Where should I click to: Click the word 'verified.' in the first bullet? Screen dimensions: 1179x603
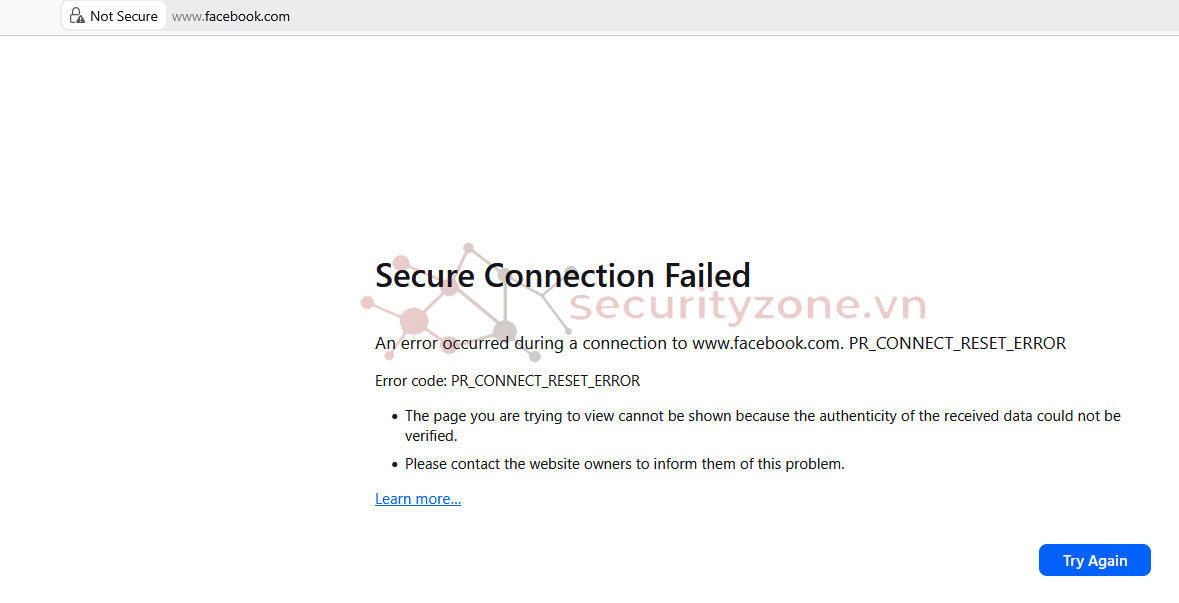coord(431,436)
